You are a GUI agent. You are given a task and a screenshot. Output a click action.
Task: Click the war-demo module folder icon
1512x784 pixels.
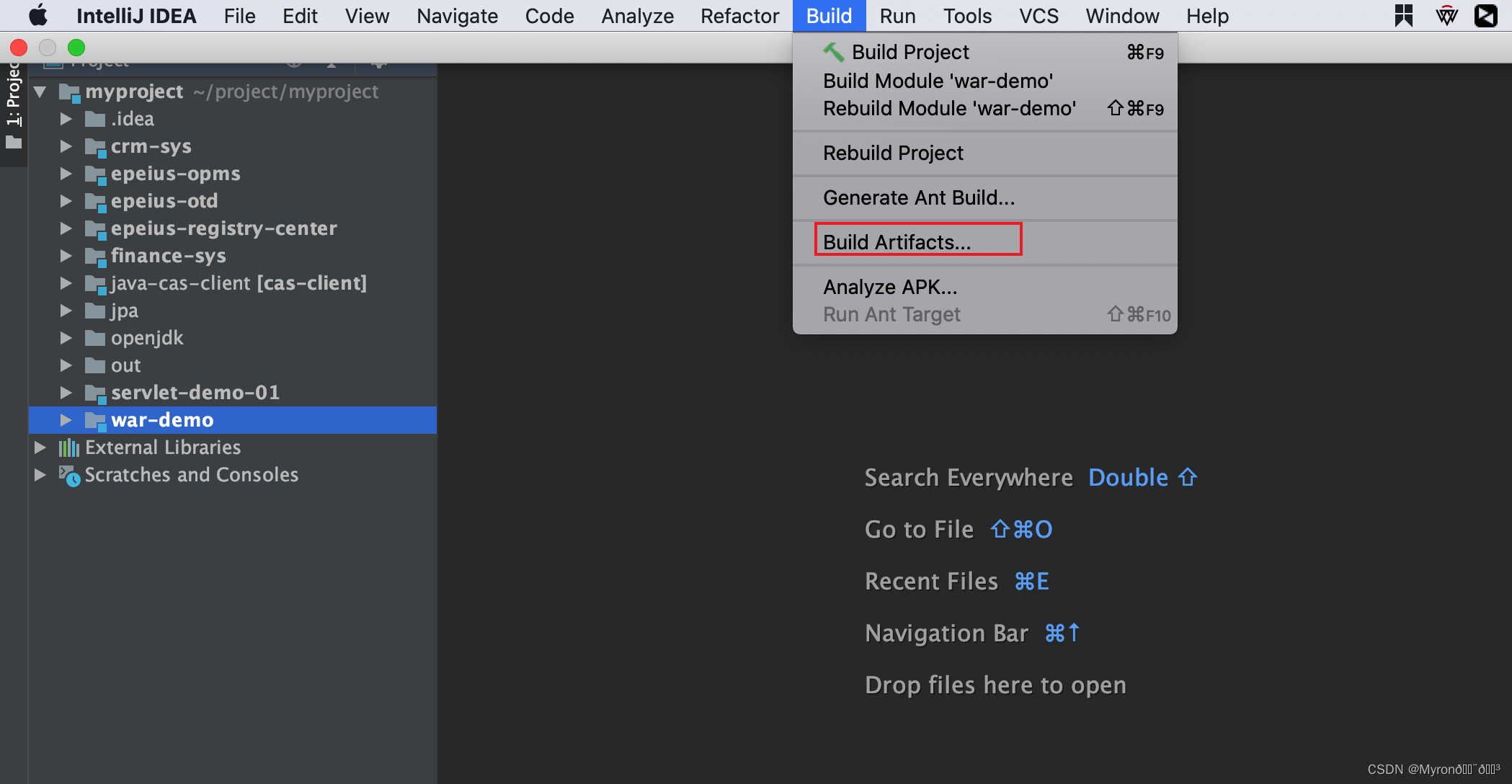click(x=95, y=421)
